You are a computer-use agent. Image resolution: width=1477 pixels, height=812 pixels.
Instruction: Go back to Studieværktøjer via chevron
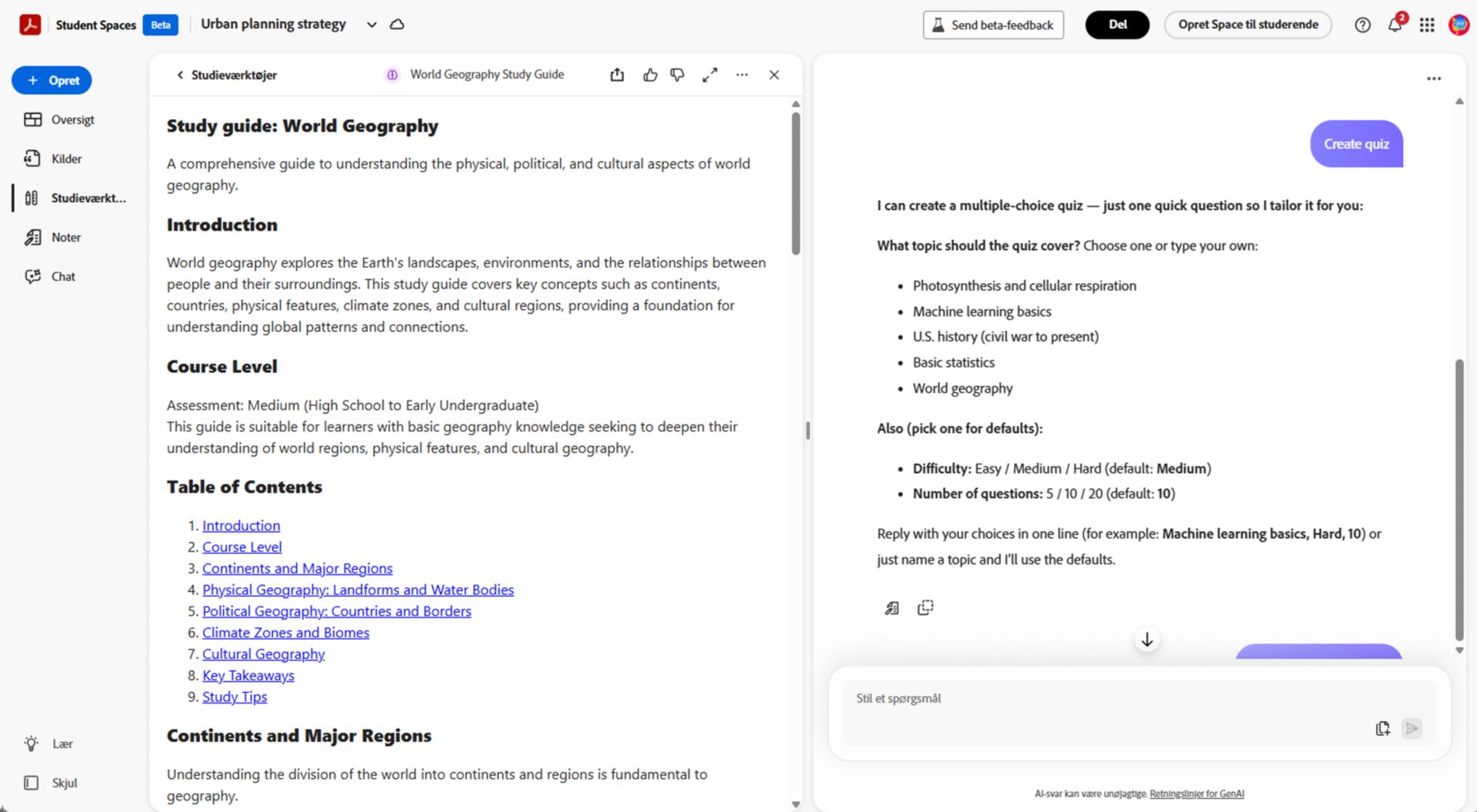(227, 75)
